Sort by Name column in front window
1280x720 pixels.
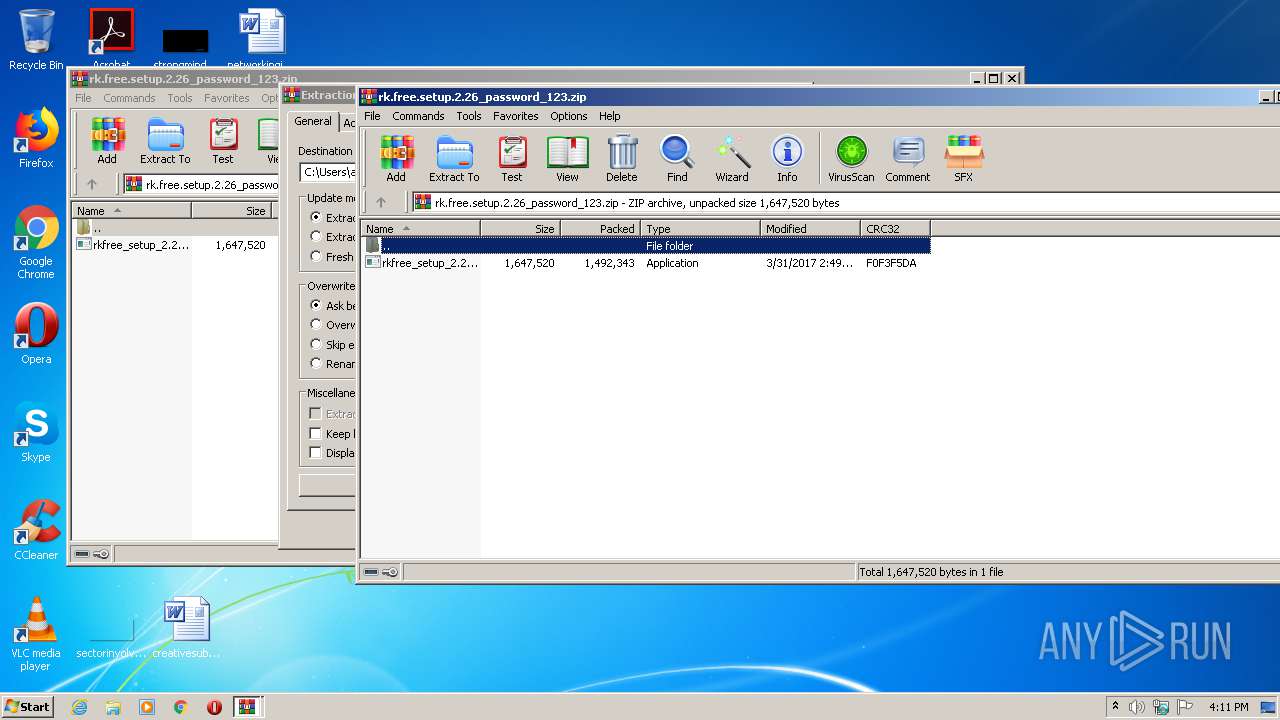point(420,228)
